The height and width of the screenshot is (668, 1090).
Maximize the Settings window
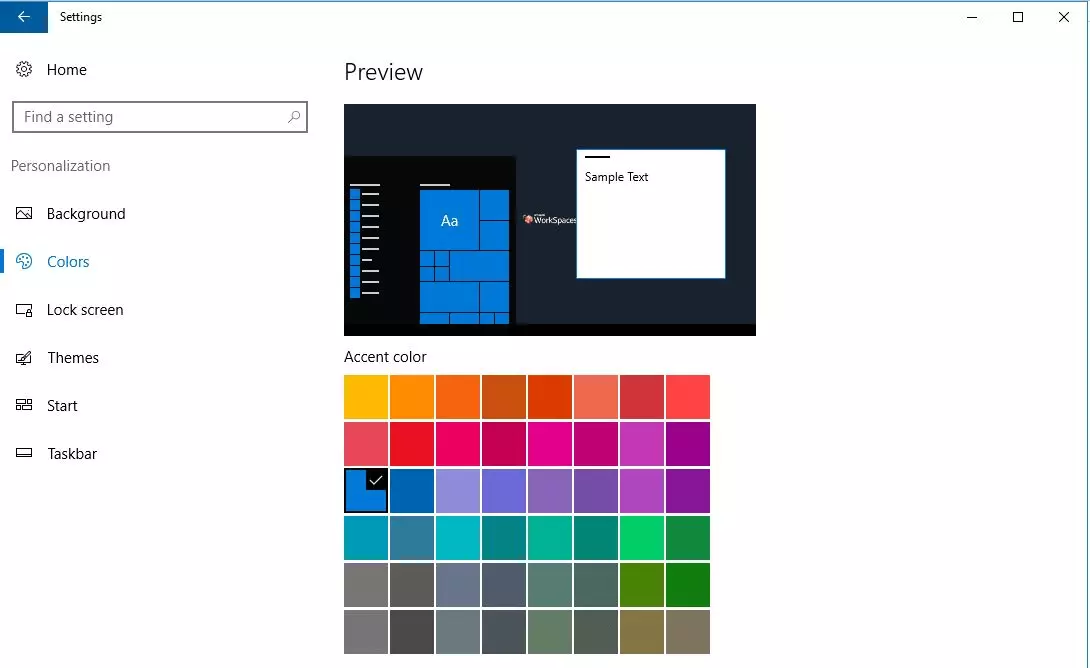[x=1018, y=17]
